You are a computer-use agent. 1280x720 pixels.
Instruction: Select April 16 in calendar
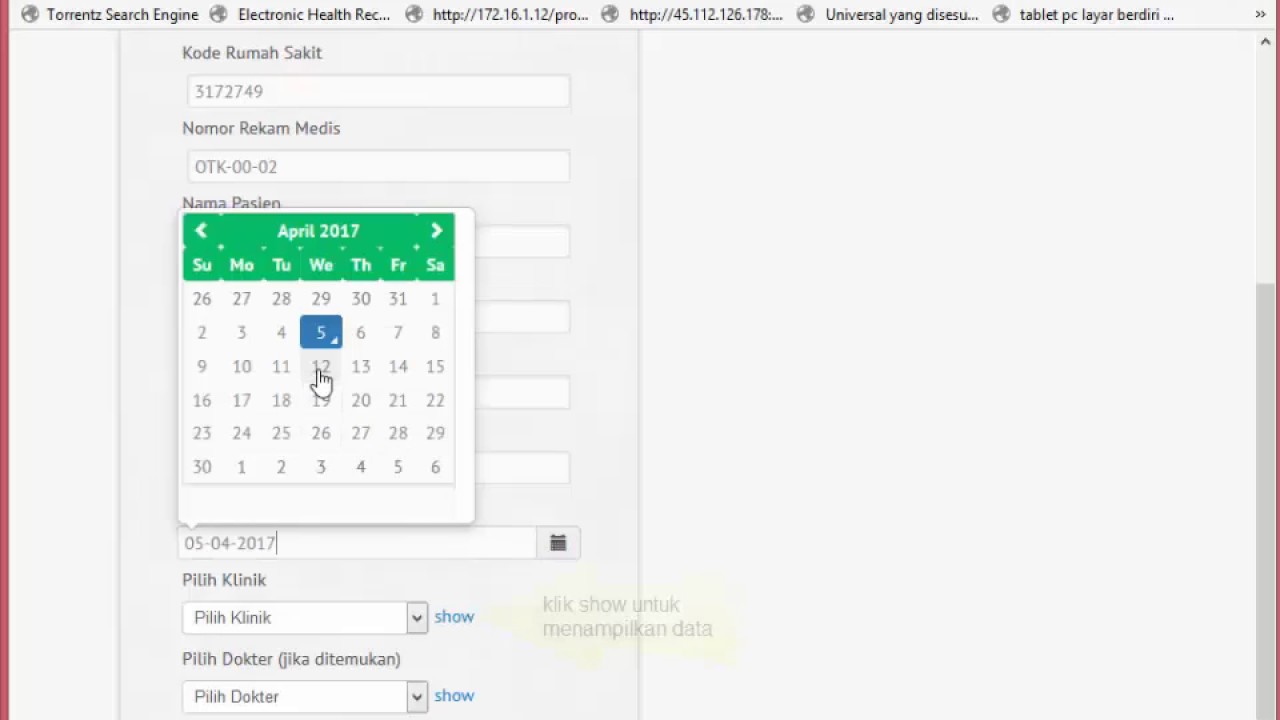tap(202, 400)
